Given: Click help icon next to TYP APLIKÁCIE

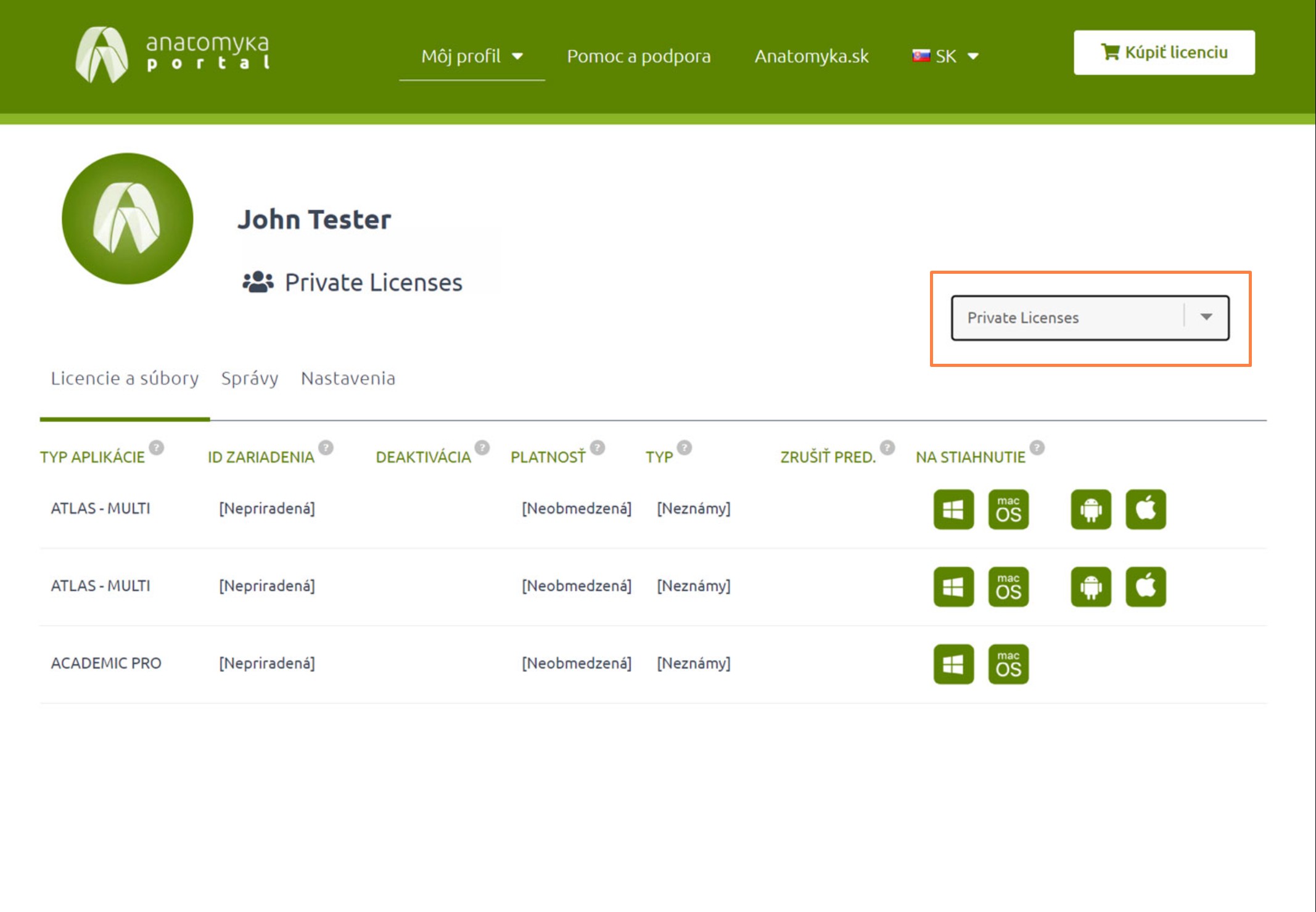Looking at the screenshot, I should coord(157,448).
